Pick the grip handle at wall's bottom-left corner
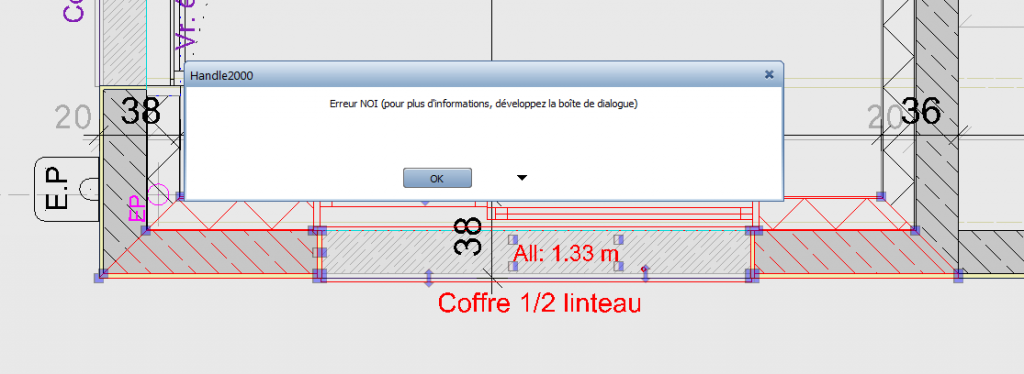 point(99,276)
